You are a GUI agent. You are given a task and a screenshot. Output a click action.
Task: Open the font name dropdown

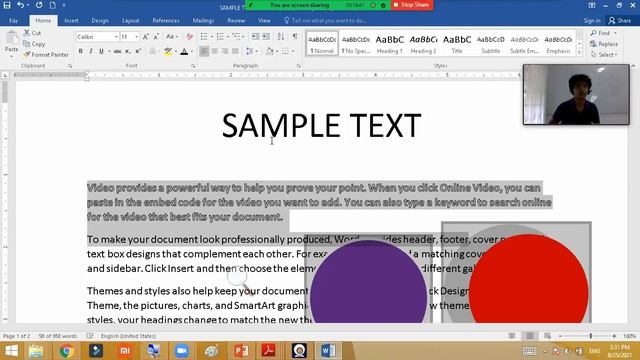pyautogui.click(x=116, y=37)
